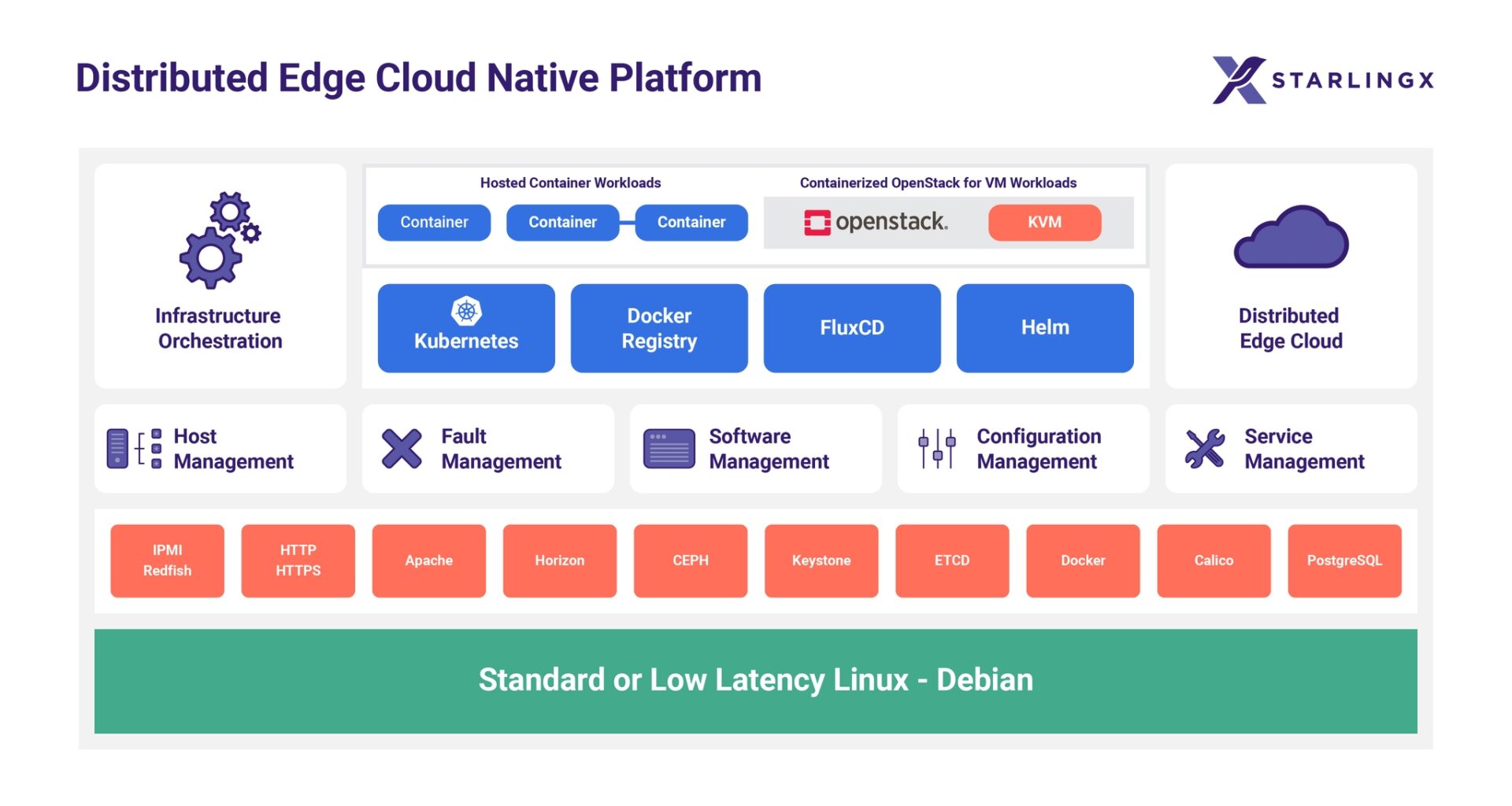Screen dimensions: 1512x806
Task: Click the IPMI Redfish tile
Action: 167,560
